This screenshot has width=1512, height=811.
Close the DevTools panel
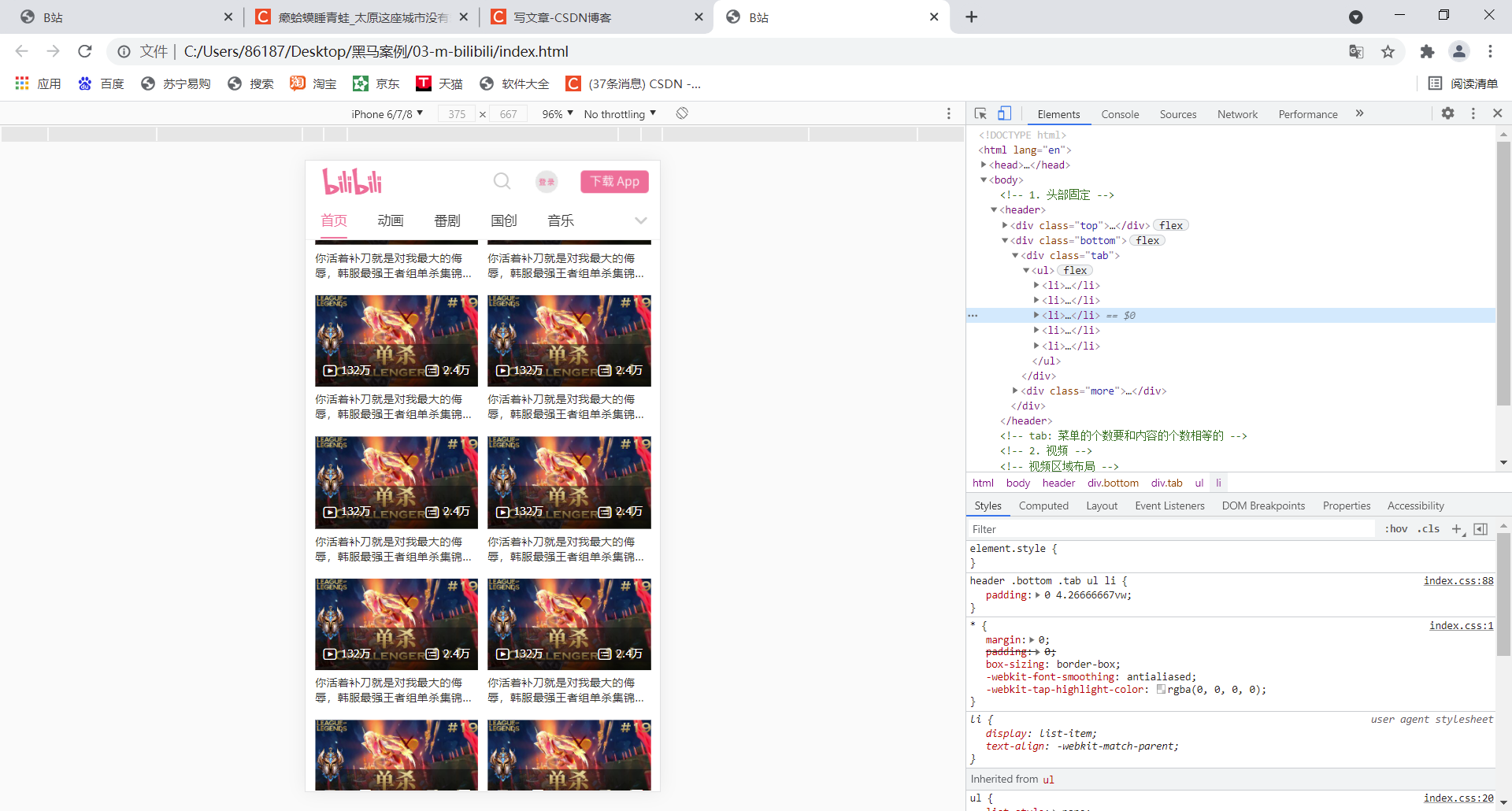coord(1498,113)
